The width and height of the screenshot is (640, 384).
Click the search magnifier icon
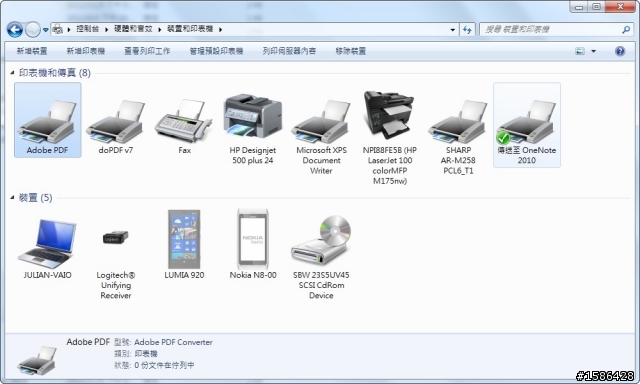pyautogui.click(x=626, y=29)
